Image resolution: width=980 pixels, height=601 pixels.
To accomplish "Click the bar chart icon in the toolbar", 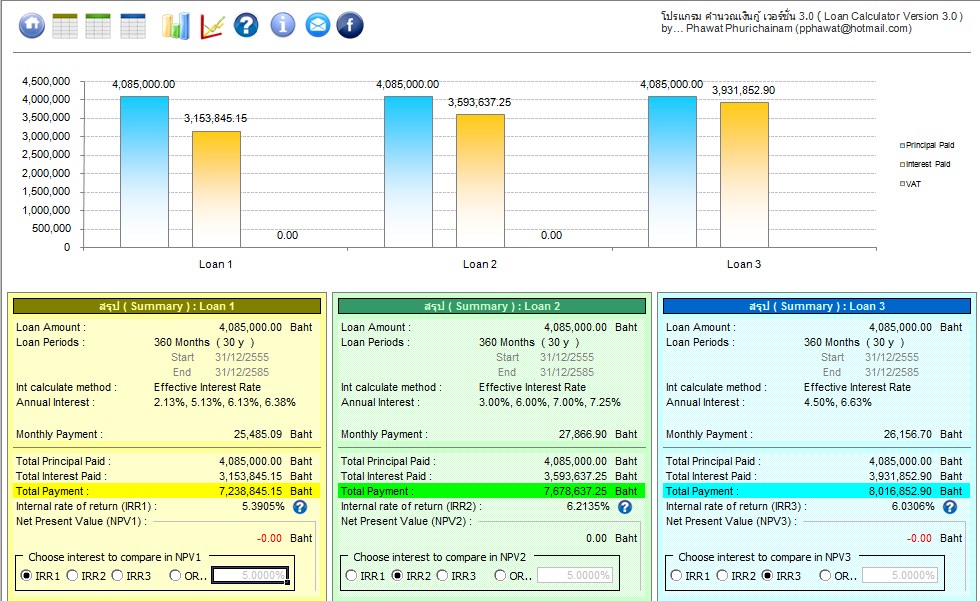I will click(x=176, y=26).
